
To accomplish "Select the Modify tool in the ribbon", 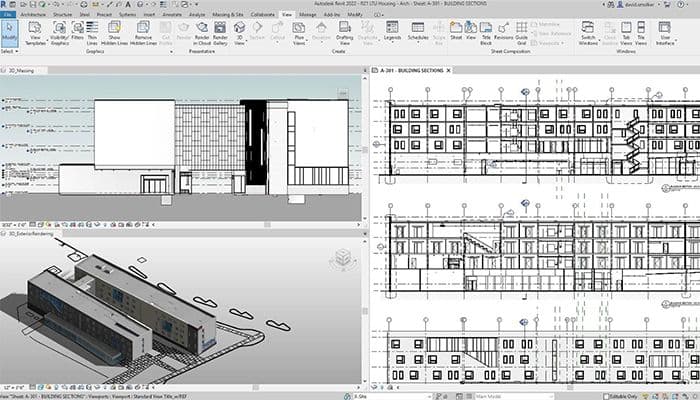I will pyautogui.click(x=9, y=33).
